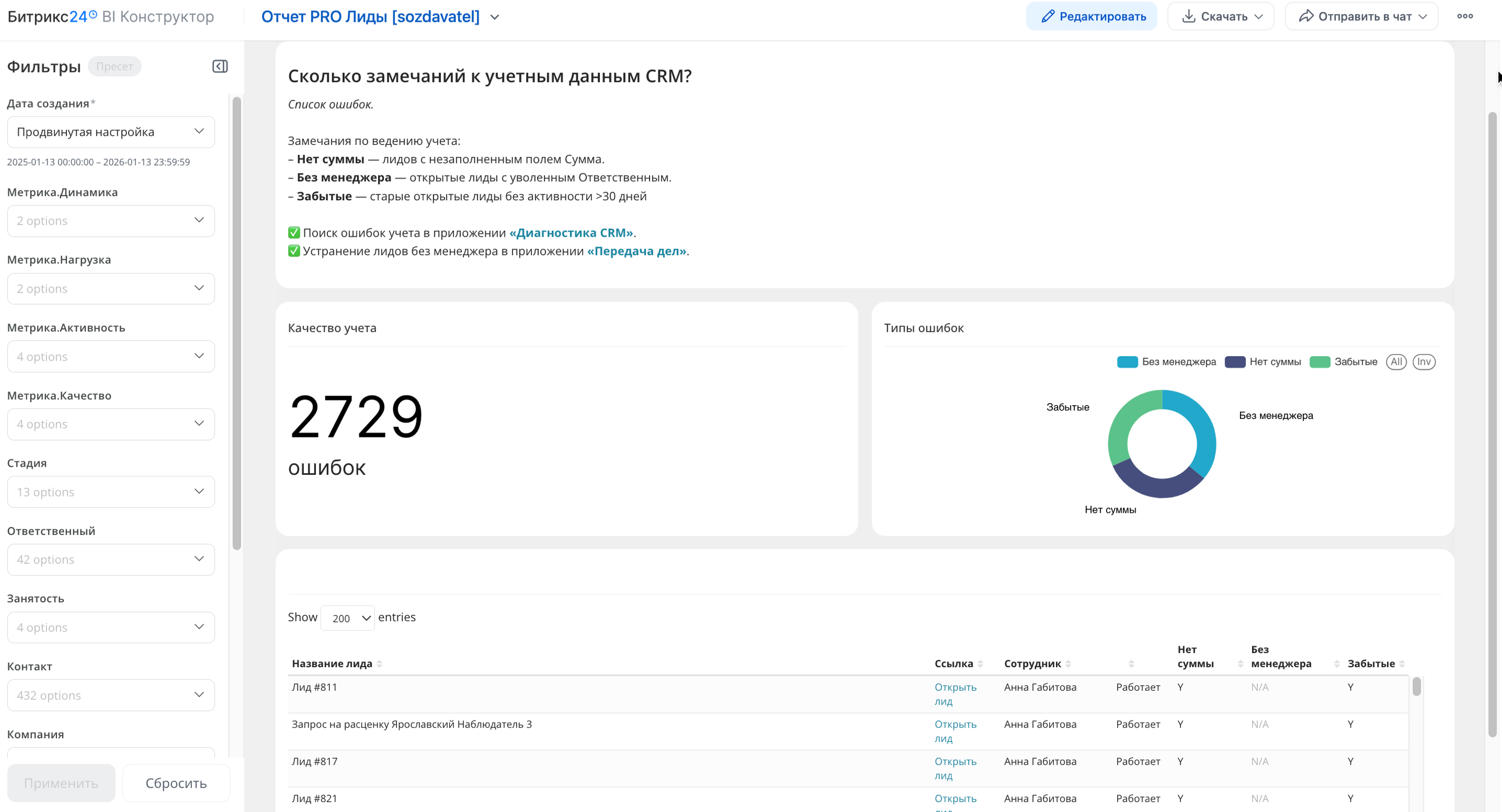Open the Диагностика CRM link
Image resolution: width=1502 pixels, height=812 pixels.
(571, 232)
